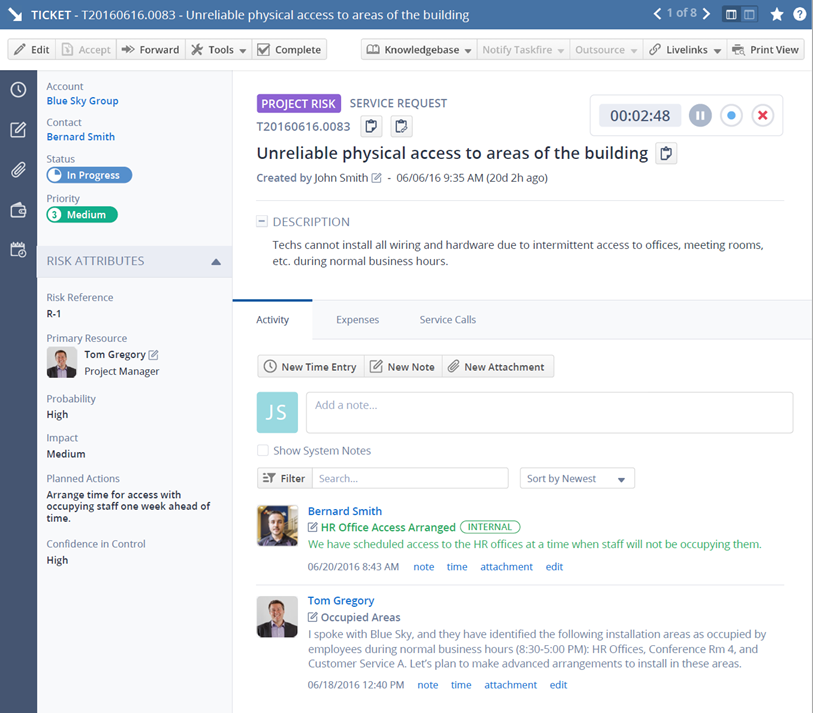Screen dimensions: 813x713
Task: Click New Time Entry button
Action: coord(311,367)
